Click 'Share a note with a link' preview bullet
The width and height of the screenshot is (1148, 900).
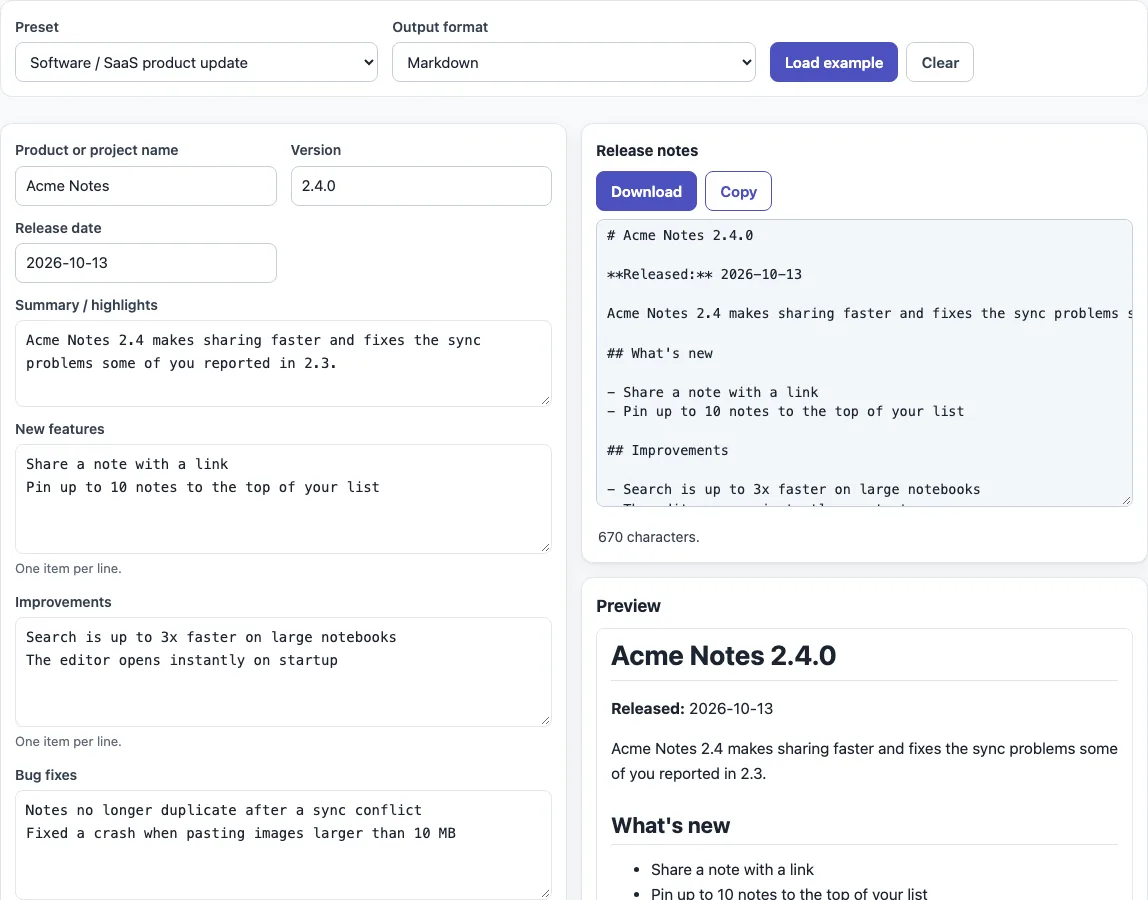click(732, 869)
